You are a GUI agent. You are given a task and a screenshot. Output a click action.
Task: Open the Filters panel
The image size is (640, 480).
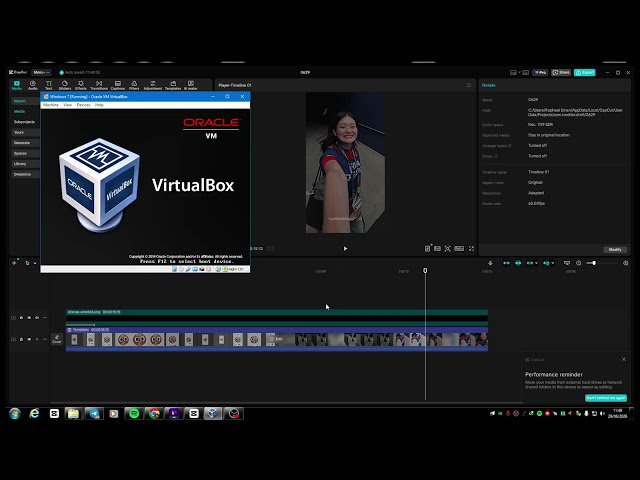134,85
